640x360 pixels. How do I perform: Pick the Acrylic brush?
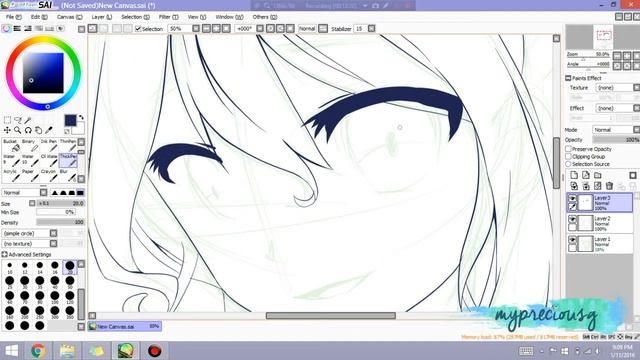pyautogui.click(x=11, y=176)
